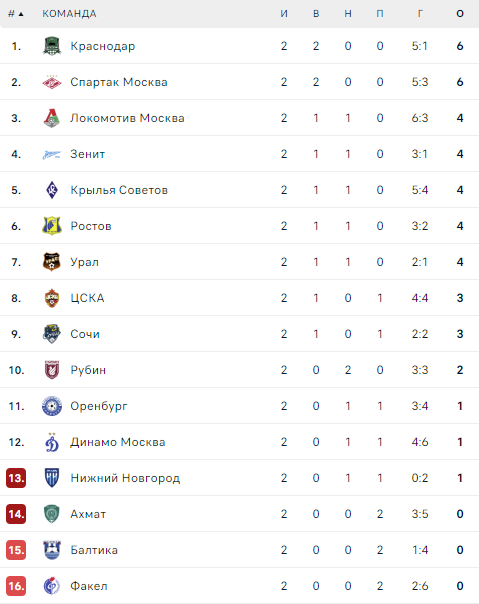Click the Ростов club emblem
Screen dimensions: 479x604
(52, 226)
